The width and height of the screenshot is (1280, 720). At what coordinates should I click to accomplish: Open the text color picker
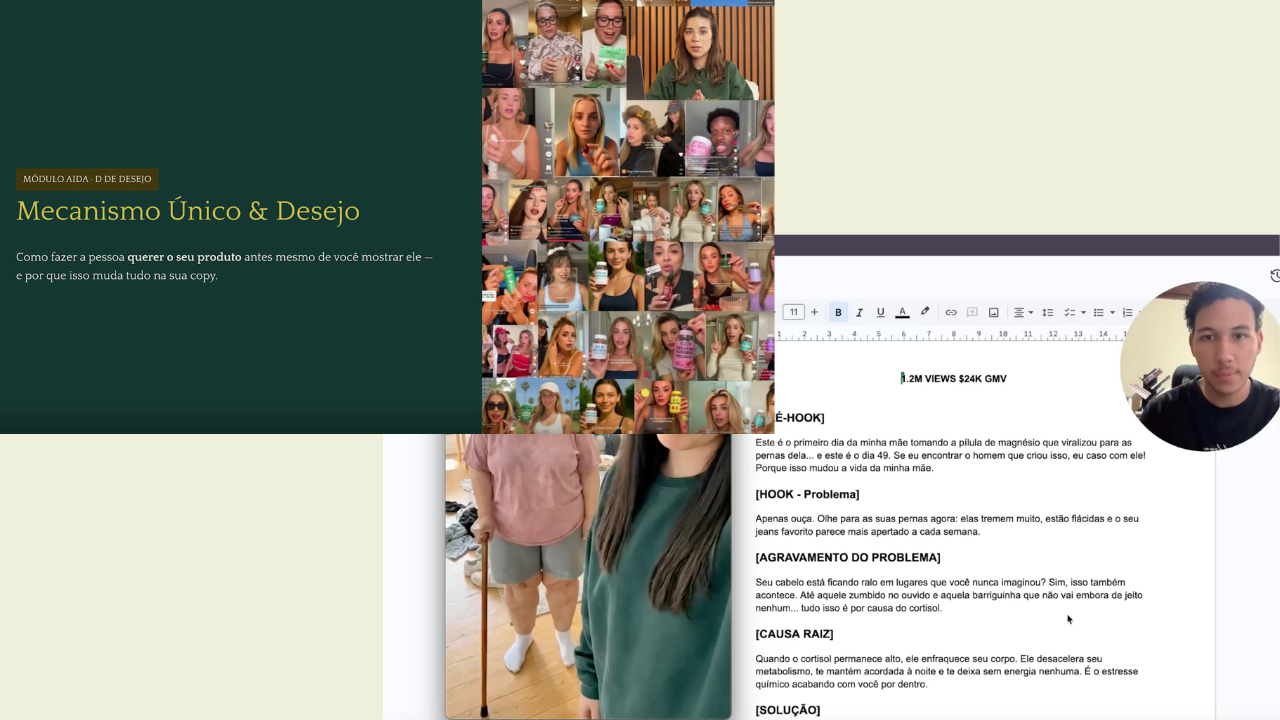[902, 312]
